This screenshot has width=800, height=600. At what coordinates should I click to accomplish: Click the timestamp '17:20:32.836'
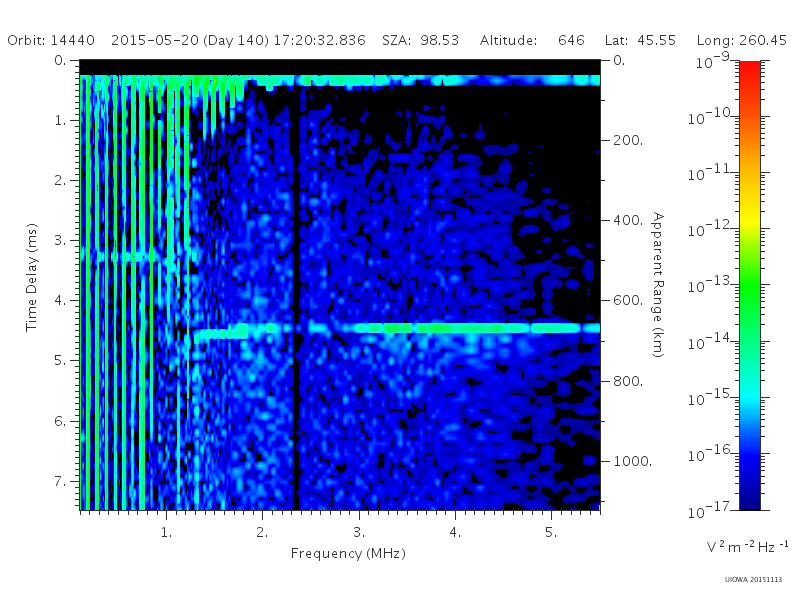click(319, 40)
